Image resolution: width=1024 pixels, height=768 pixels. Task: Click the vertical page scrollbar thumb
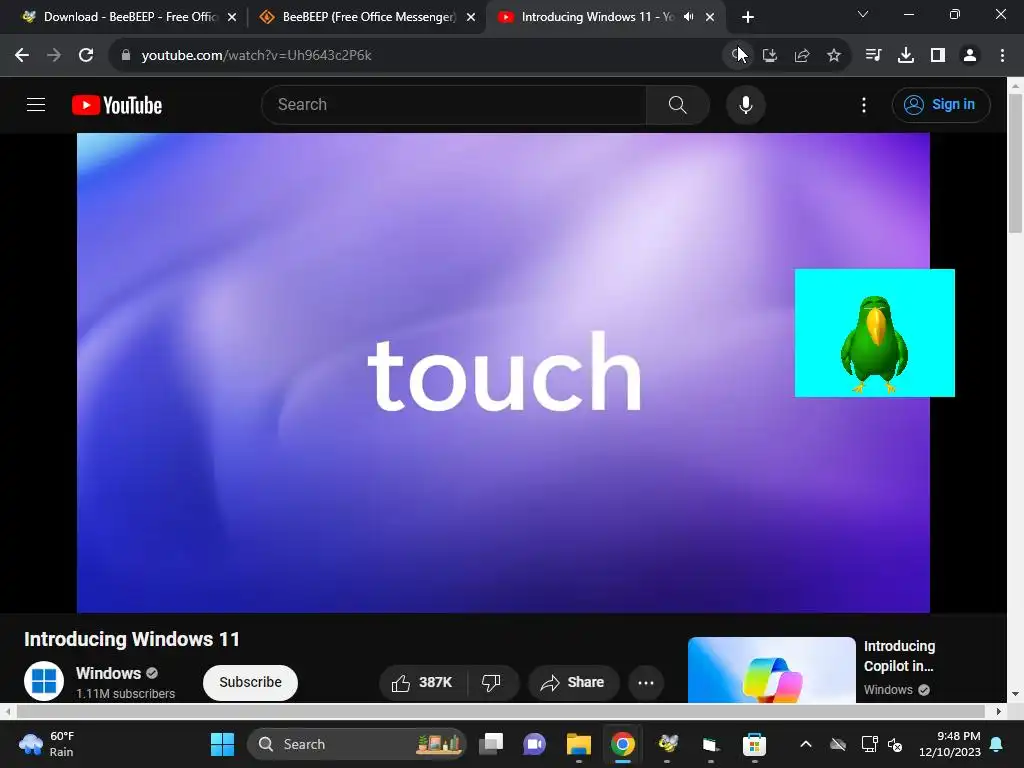tap(1015, 163)
